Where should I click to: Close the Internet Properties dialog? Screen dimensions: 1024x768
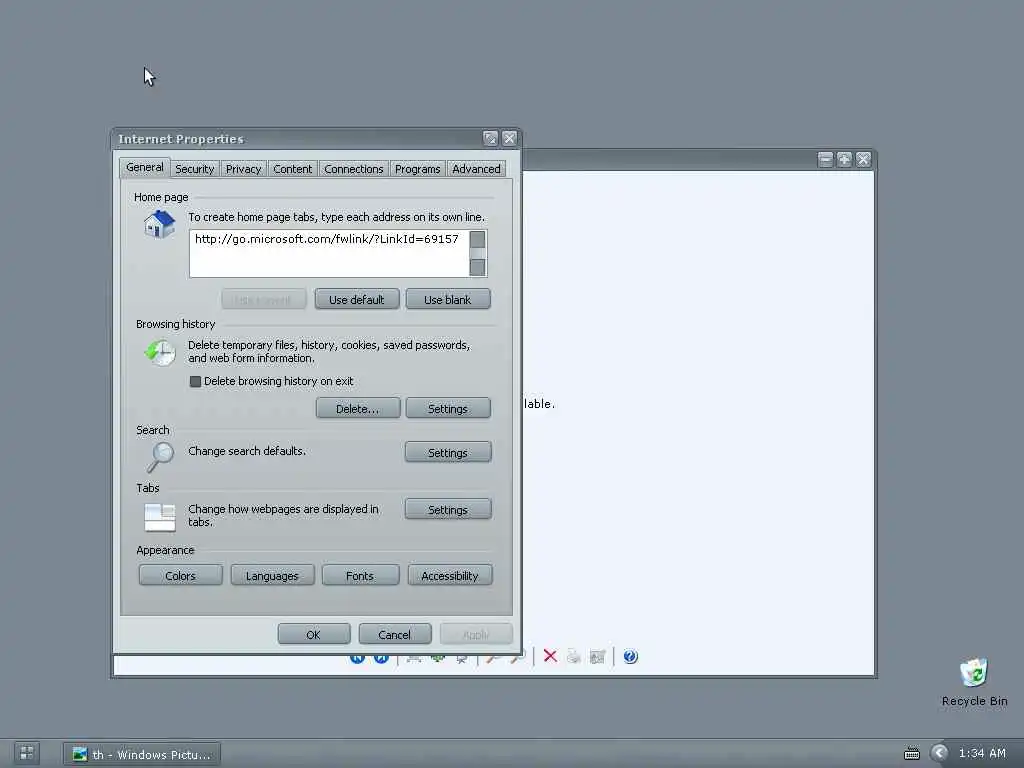click(509, 138)
